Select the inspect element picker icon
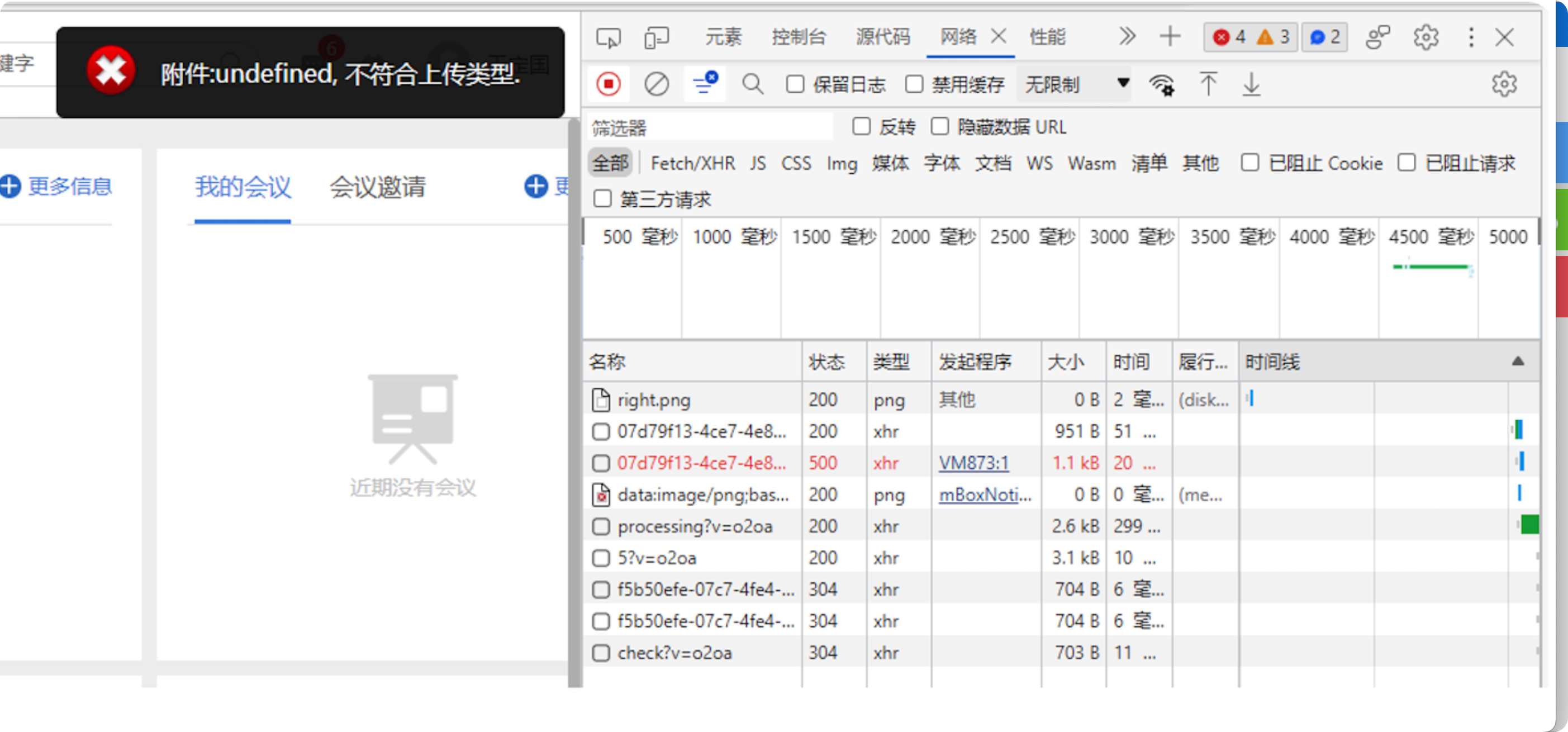Image resolution: width=1568 pixels, height=732 pixels. pyautogui.click(x=608, y=38)
